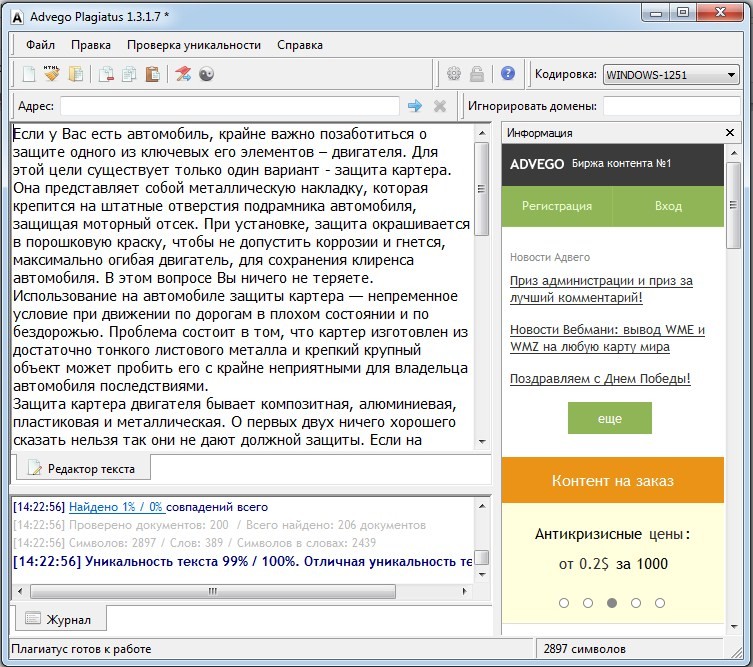Screen dimensions: 753x667
Task: Open the Правка menu
Action: 91,45
